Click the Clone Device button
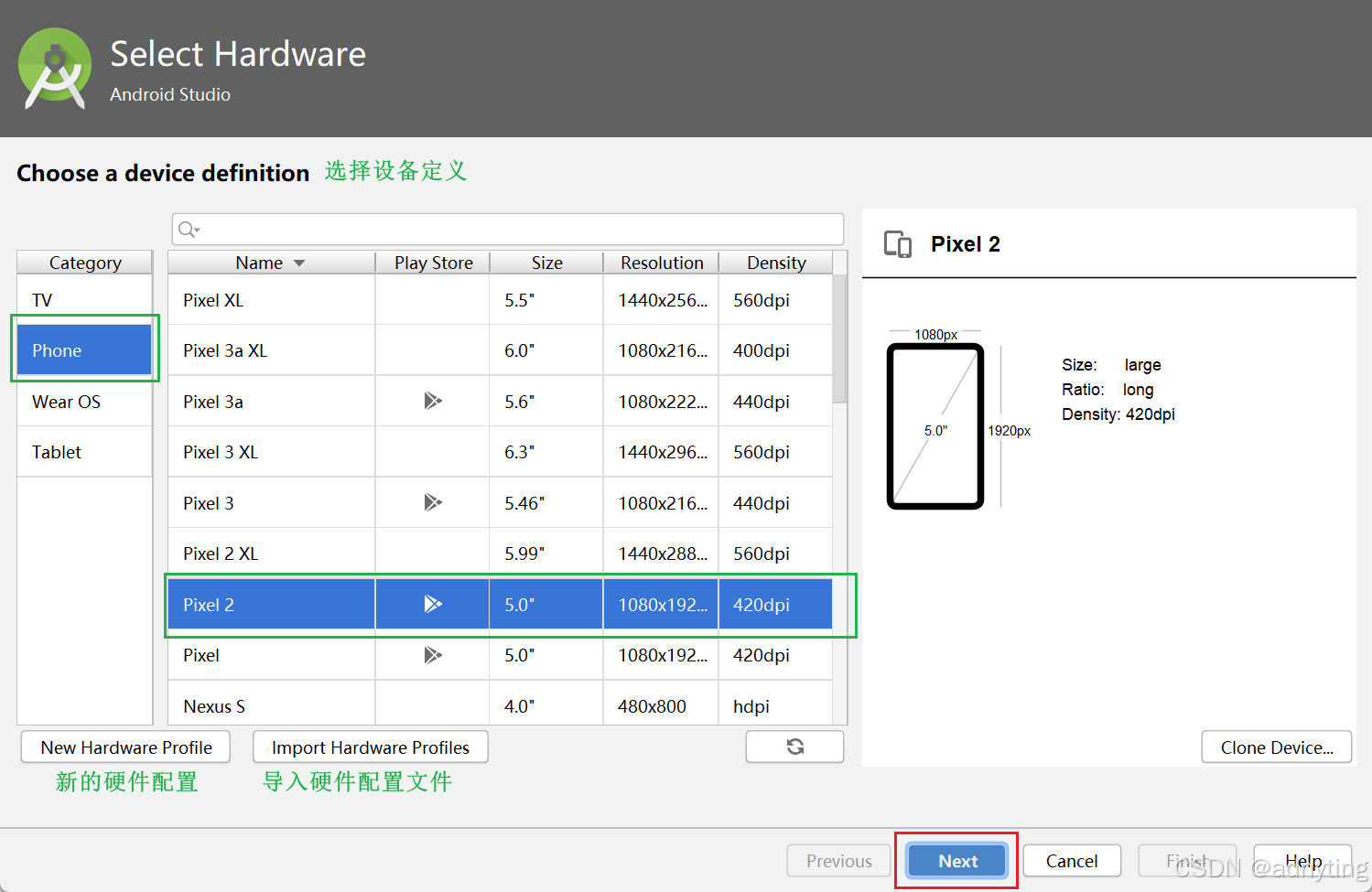This screenshot has height=892, width=1372. tap(1277, 747)
